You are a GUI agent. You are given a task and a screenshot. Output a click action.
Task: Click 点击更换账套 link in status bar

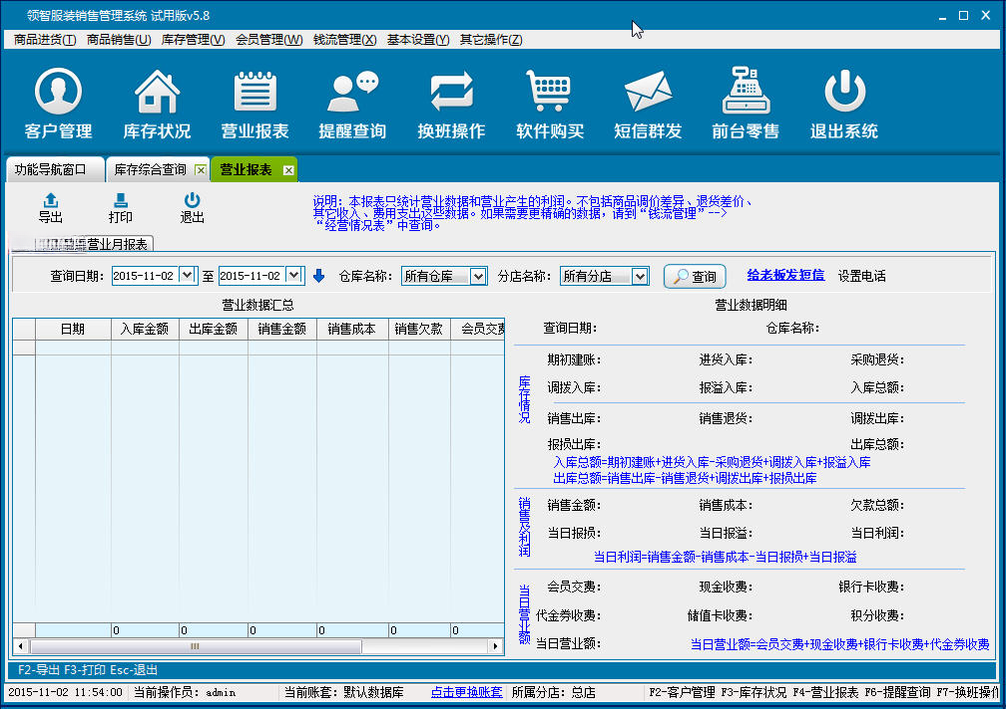[466, 692]
